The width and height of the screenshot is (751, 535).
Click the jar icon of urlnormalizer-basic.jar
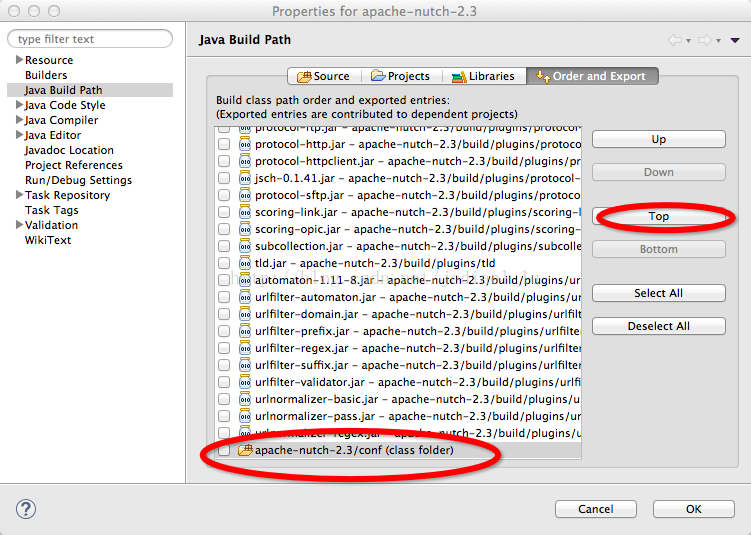[x=245, y=399]
